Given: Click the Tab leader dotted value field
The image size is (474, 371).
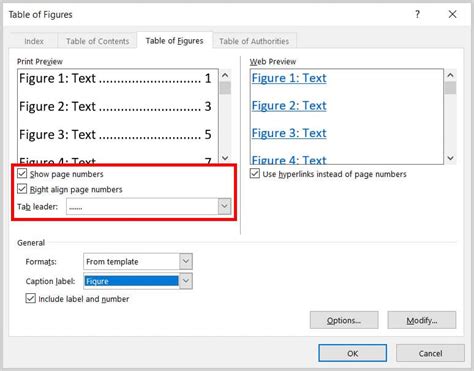Looking at the screenshot, I should tap(142, 207).
